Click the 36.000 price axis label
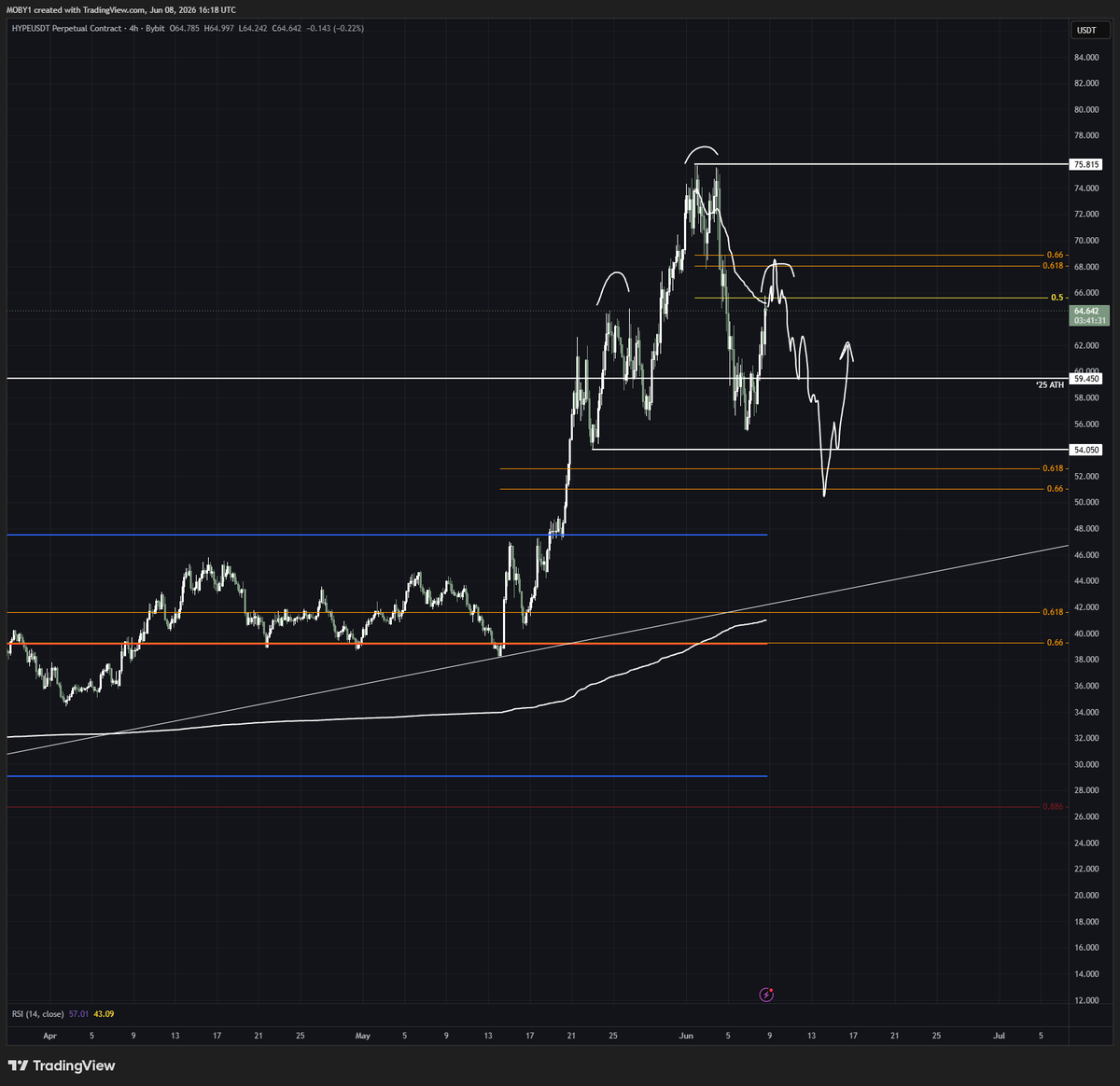The width and height of the screenshot is (1120, 1086). click(1086, 686)
